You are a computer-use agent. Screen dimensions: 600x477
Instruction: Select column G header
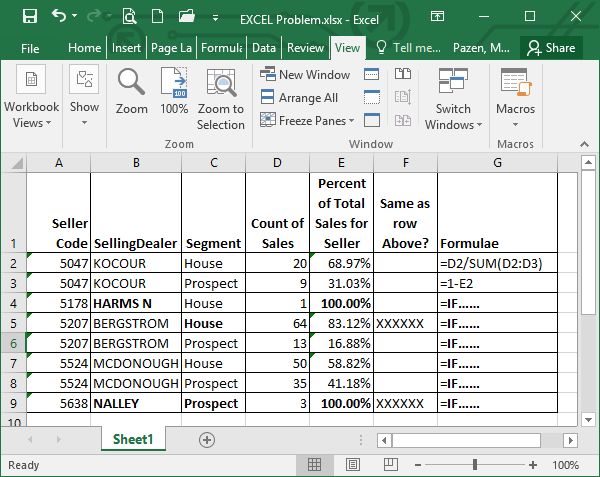pos(497,163)
